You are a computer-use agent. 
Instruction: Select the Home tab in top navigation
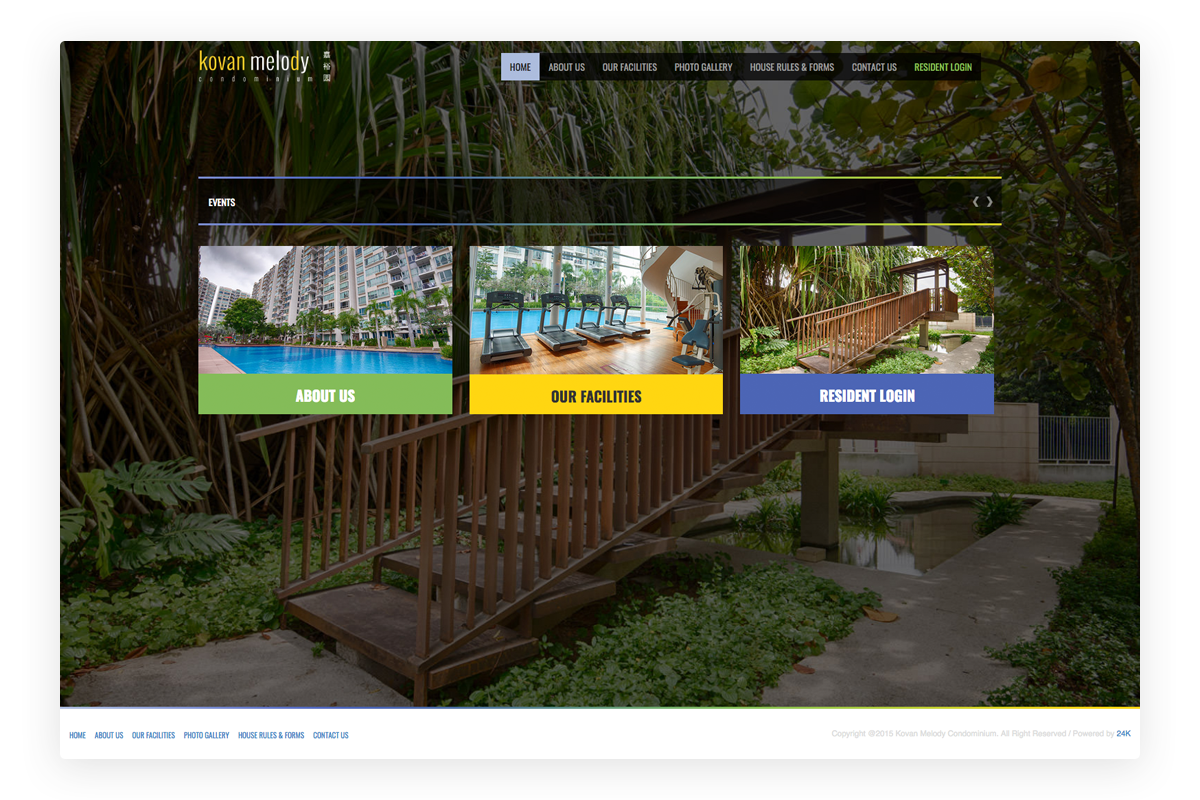pos(520,67)
